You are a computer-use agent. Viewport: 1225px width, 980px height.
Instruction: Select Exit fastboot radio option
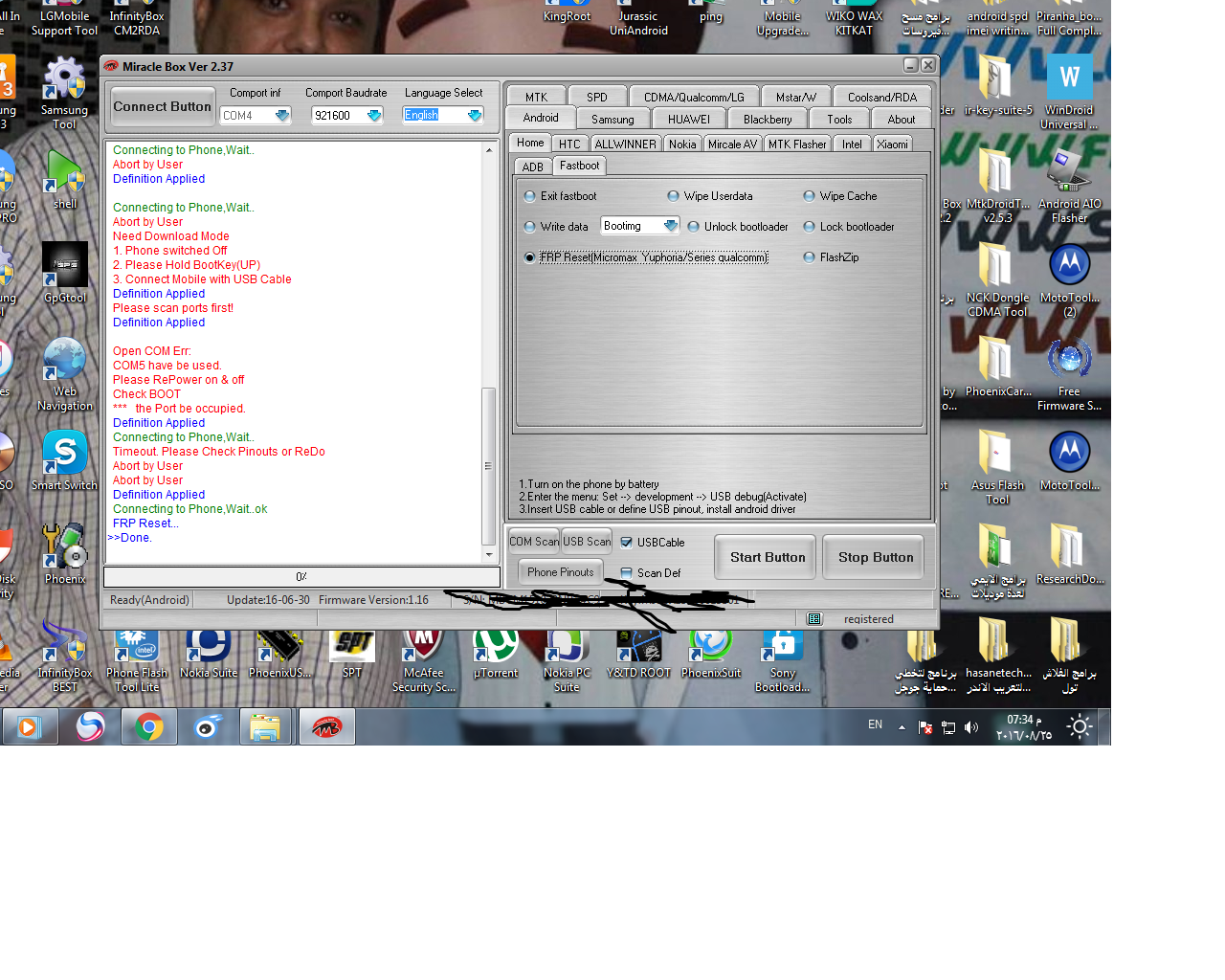point(560,196)
